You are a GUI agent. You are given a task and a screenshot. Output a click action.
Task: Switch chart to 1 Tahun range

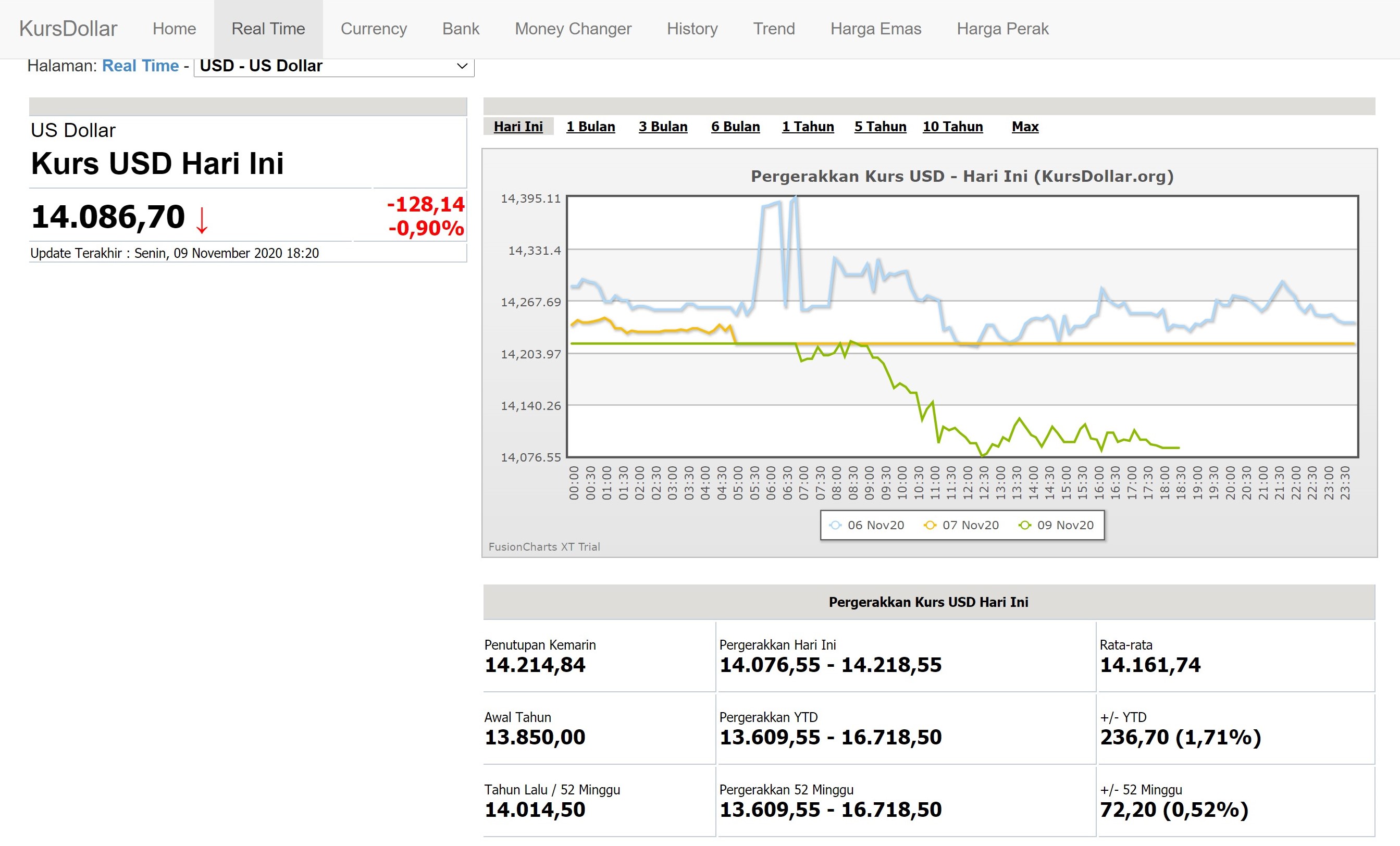point(808,127)
